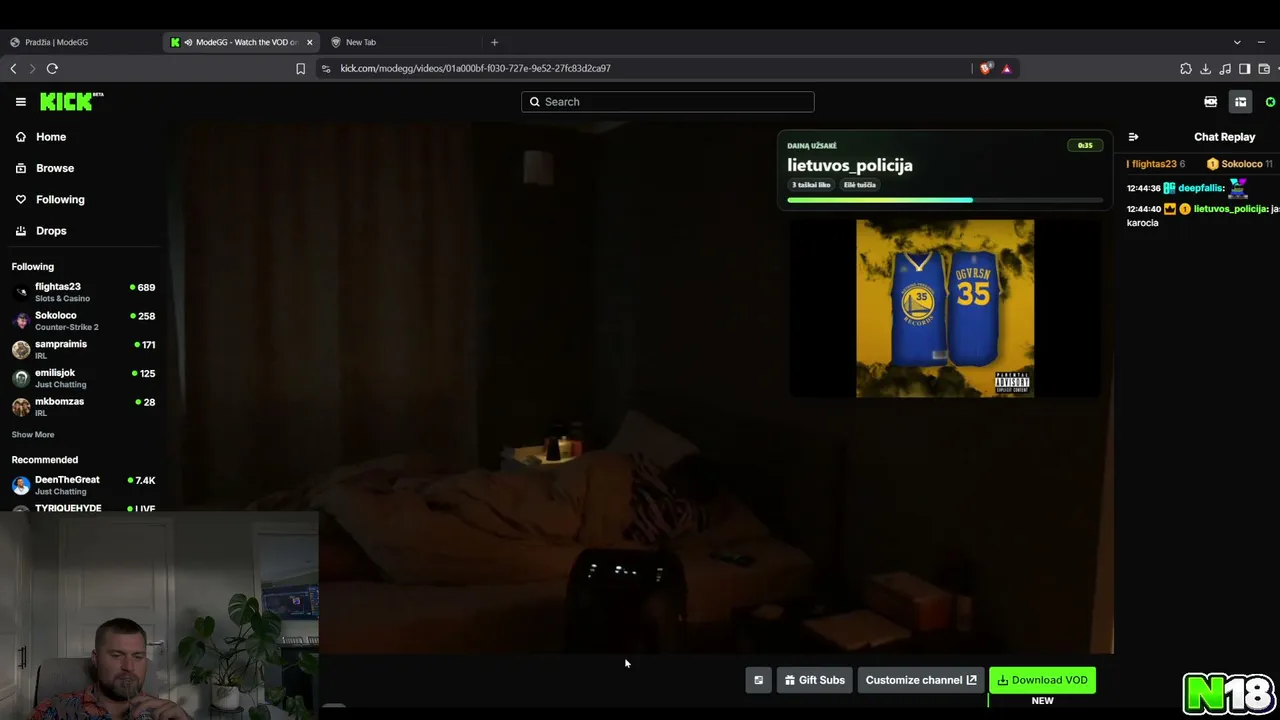Open the media control music note icon
This screenshot has width=1280, height=720.
tap(1225, 69)
